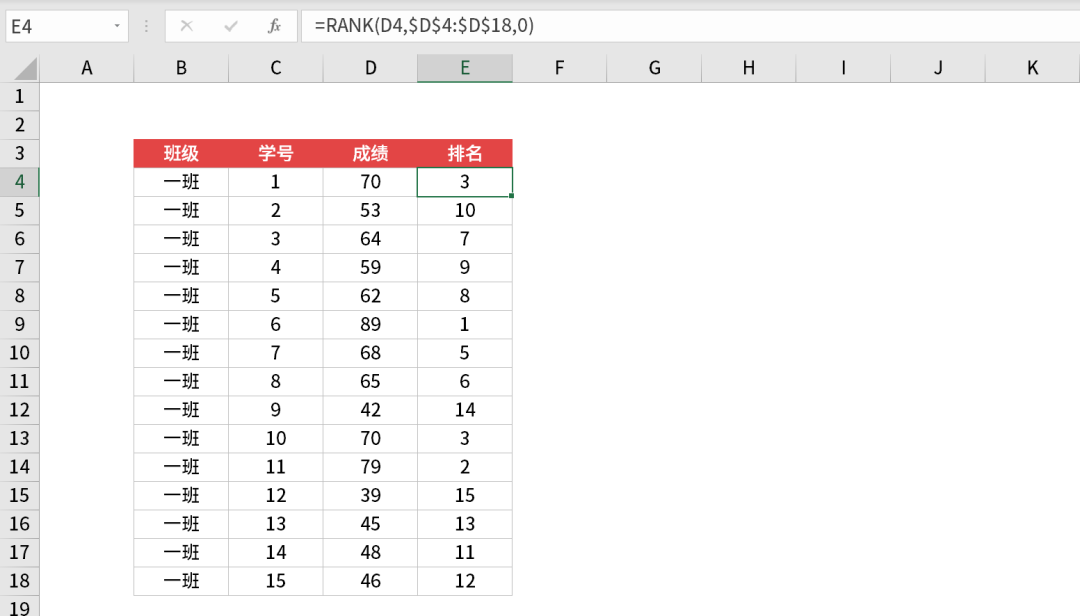Select column C header
Viewport: 1080px width, 616px height.
click(x=276, y=68)
